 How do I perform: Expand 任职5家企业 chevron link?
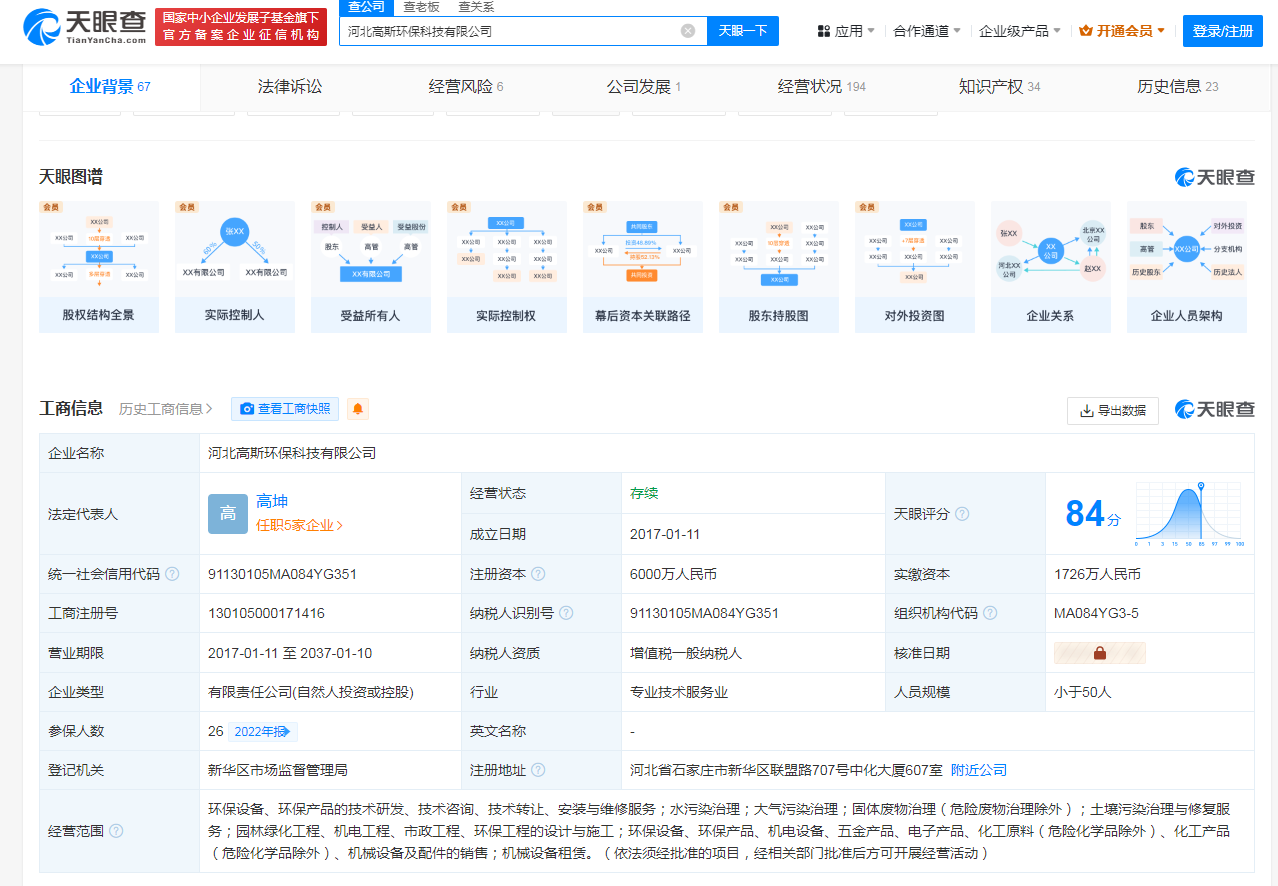(300, 525)
